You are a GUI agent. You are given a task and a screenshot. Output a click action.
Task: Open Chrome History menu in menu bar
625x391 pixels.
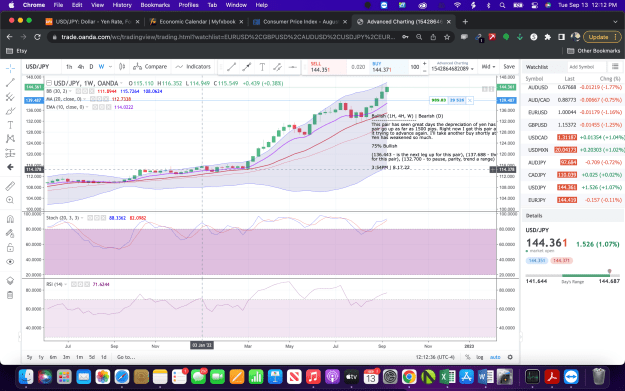pos(122,5)
